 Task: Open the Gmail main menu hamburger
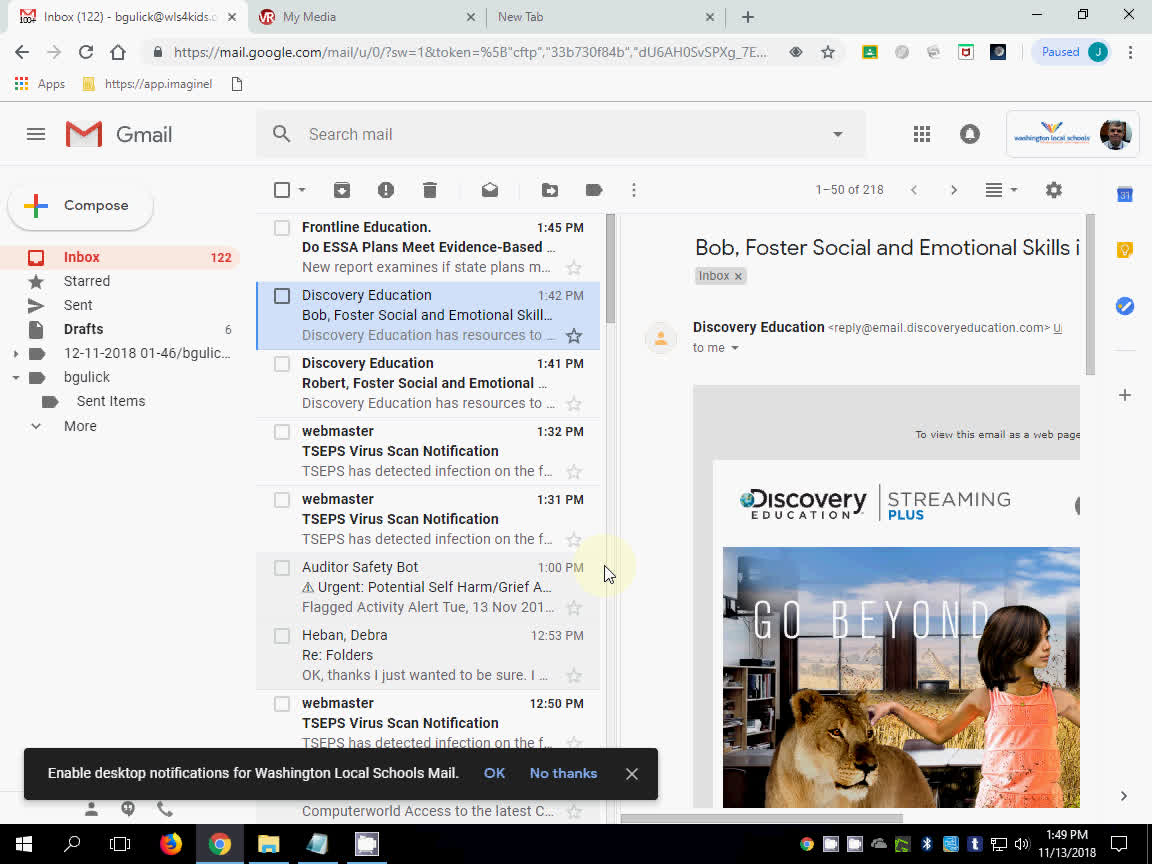(x=35, y=133)
